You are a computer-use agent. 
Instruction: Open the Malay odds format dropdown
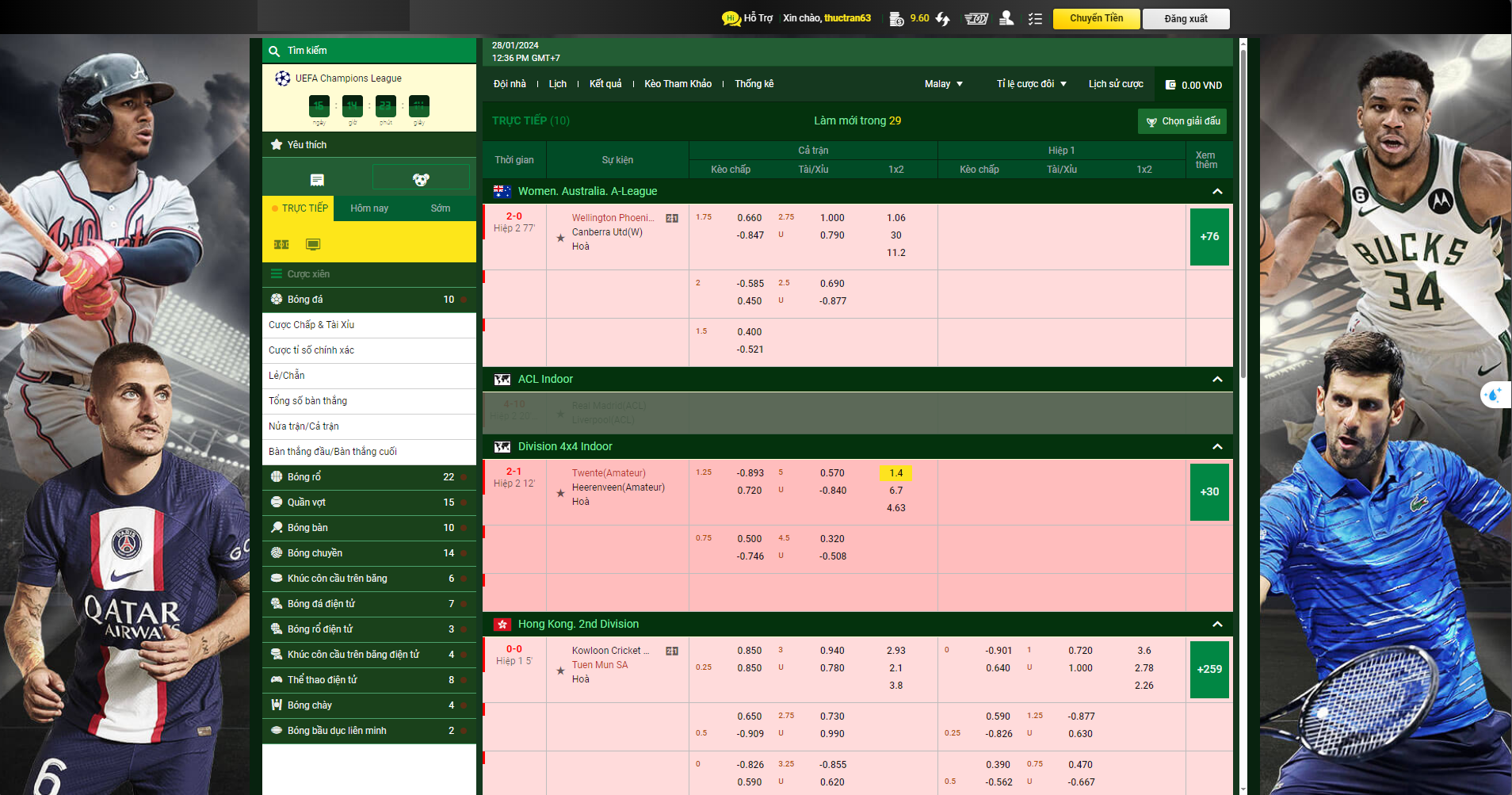943,84
